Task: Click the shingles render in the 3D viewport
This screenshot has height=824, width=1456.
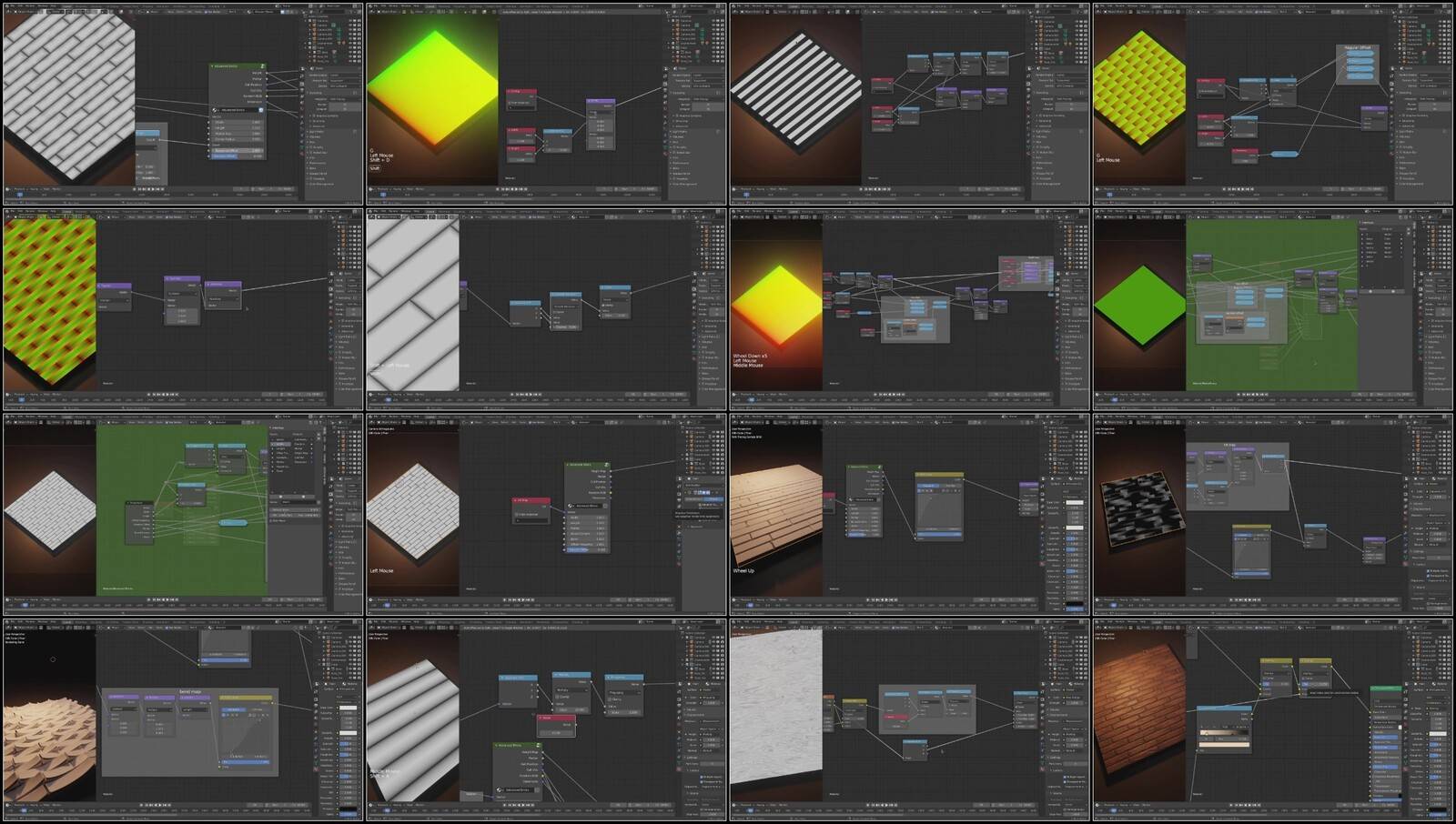Action: coord(50,749)
